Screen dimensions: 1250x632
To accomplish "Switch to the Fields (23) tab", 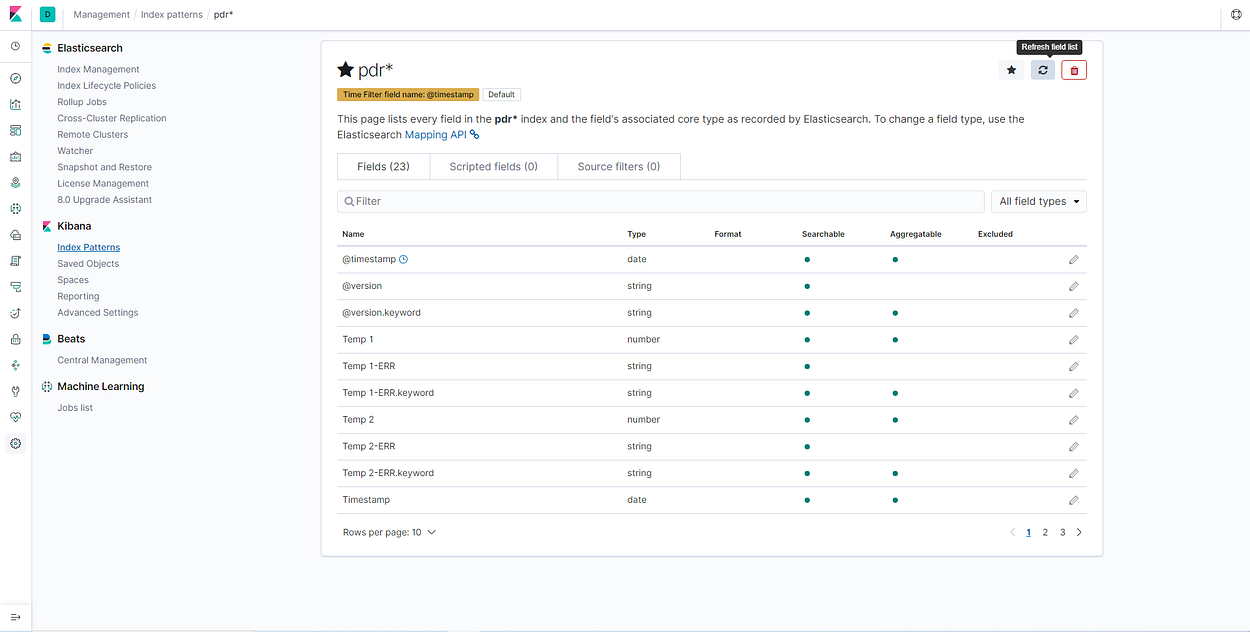I will point(383,167).
